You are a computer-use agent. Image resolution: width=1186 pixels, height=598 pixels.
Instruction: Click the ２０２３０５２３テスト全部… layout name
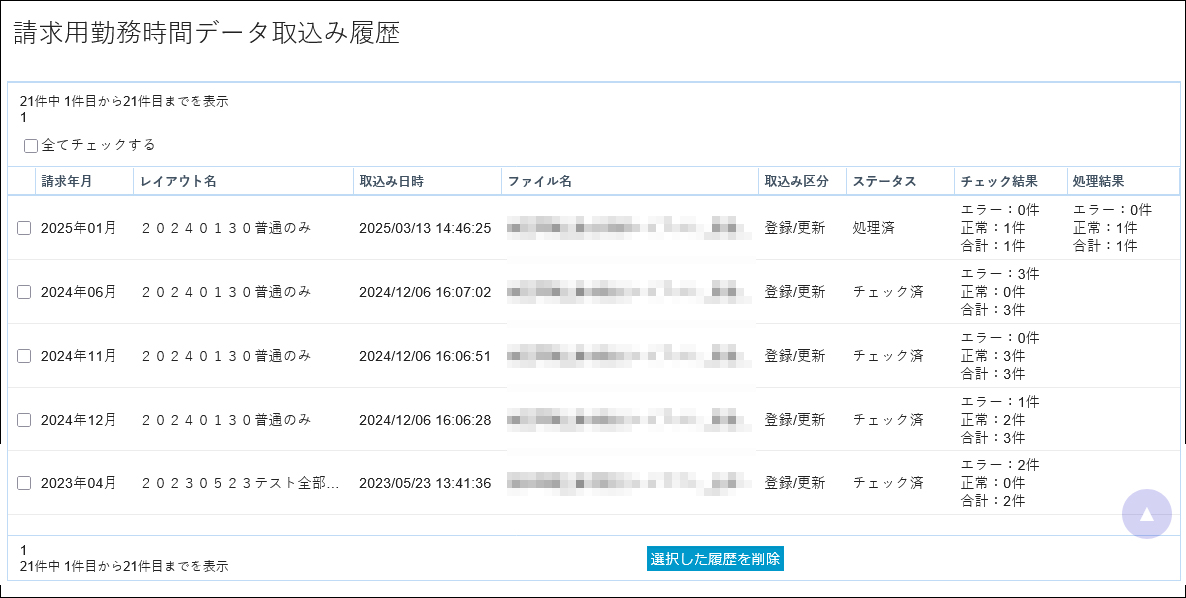pyautogui.click(x=241, y=483)
